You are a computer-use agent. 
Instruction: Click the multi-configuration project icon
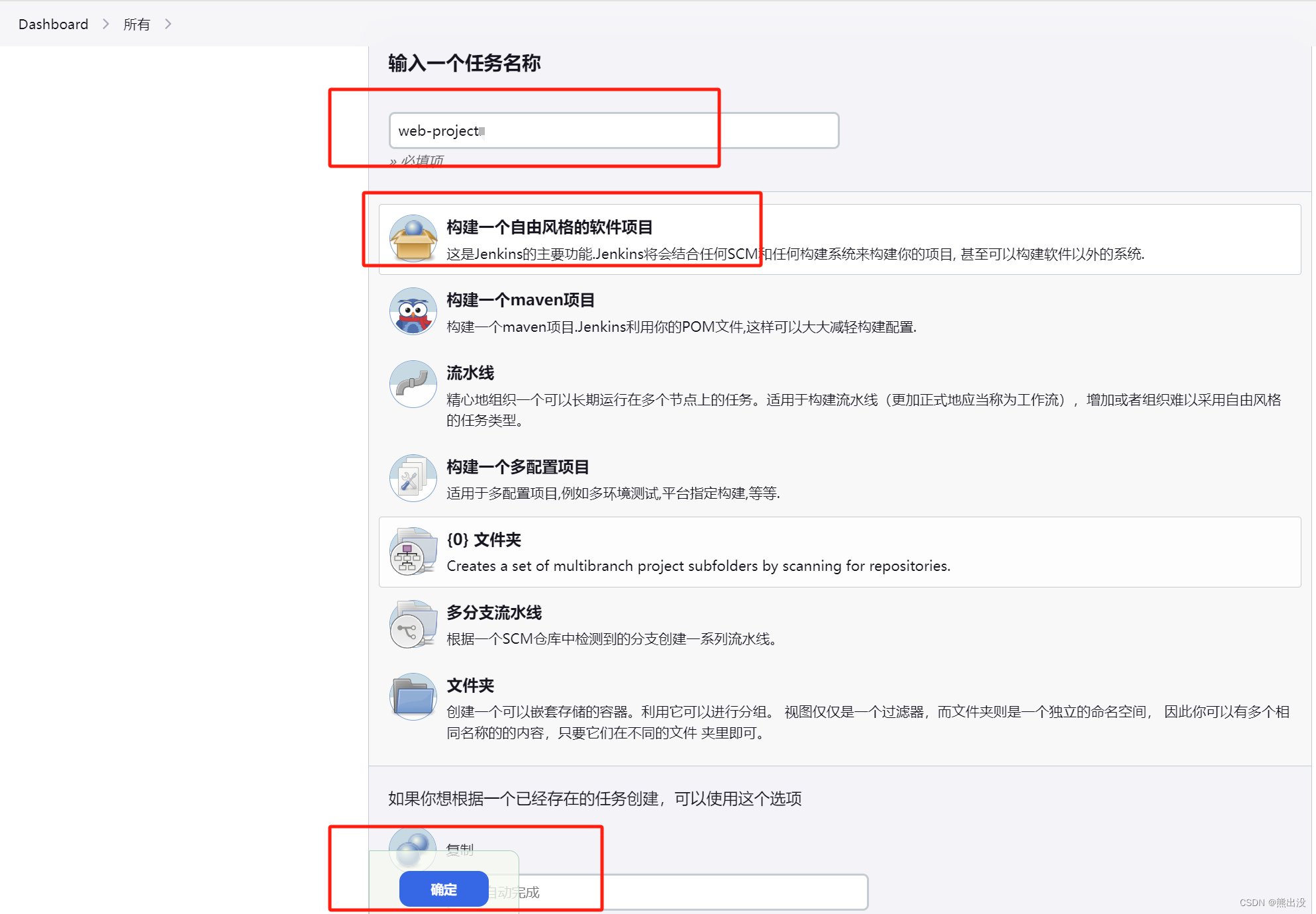413,478
